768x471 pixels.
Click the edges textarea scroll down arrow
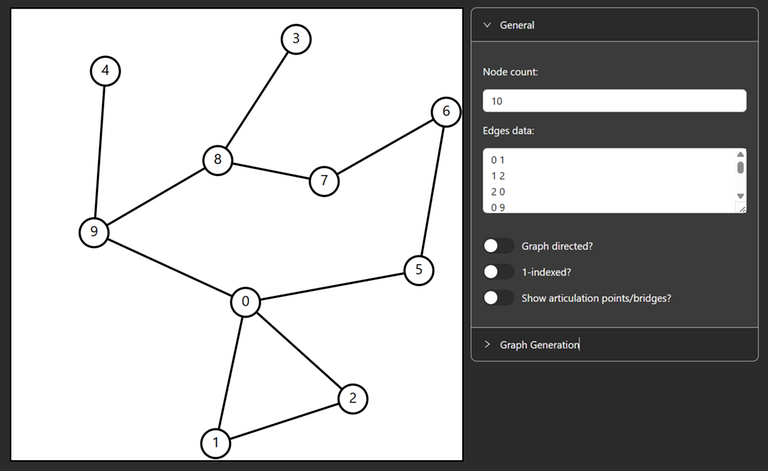click(741, 196)
